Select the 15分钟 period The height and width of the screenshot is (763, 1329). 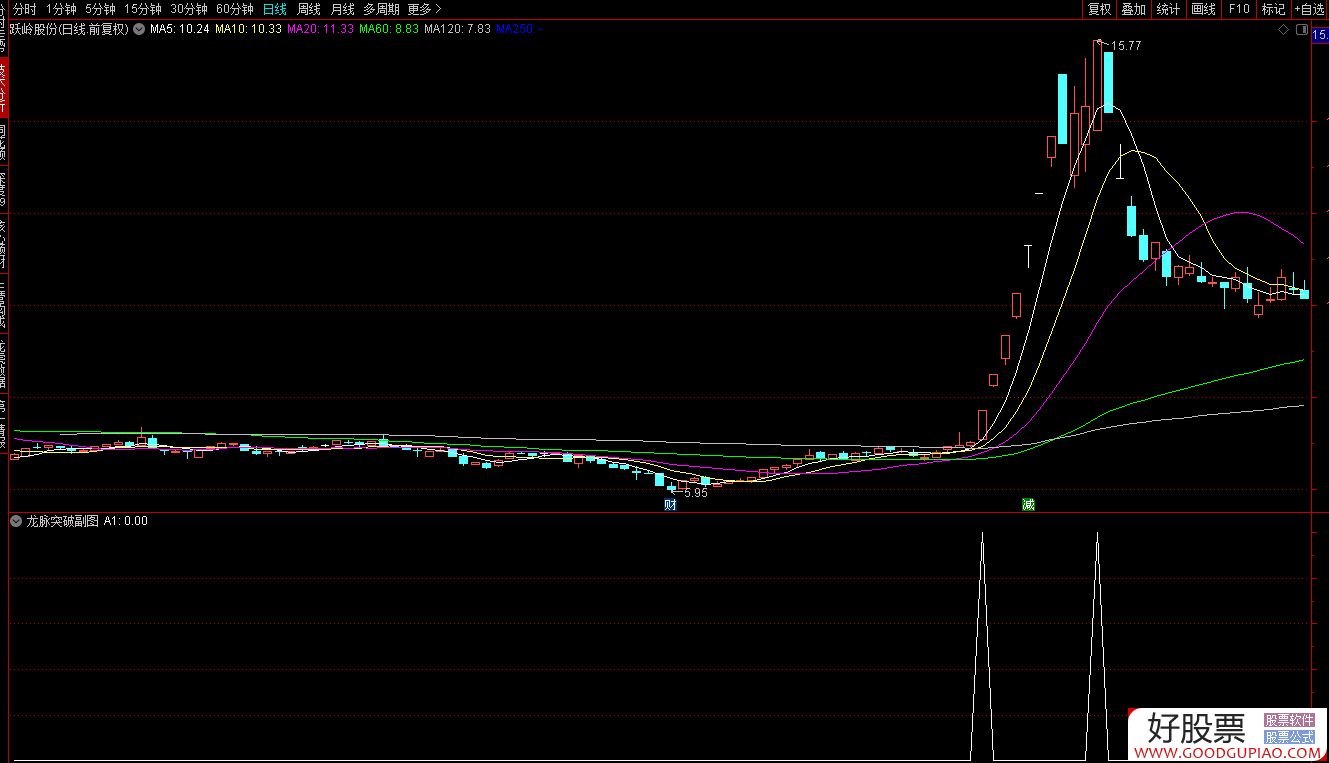pyautogui.click(x=142, y=9)
